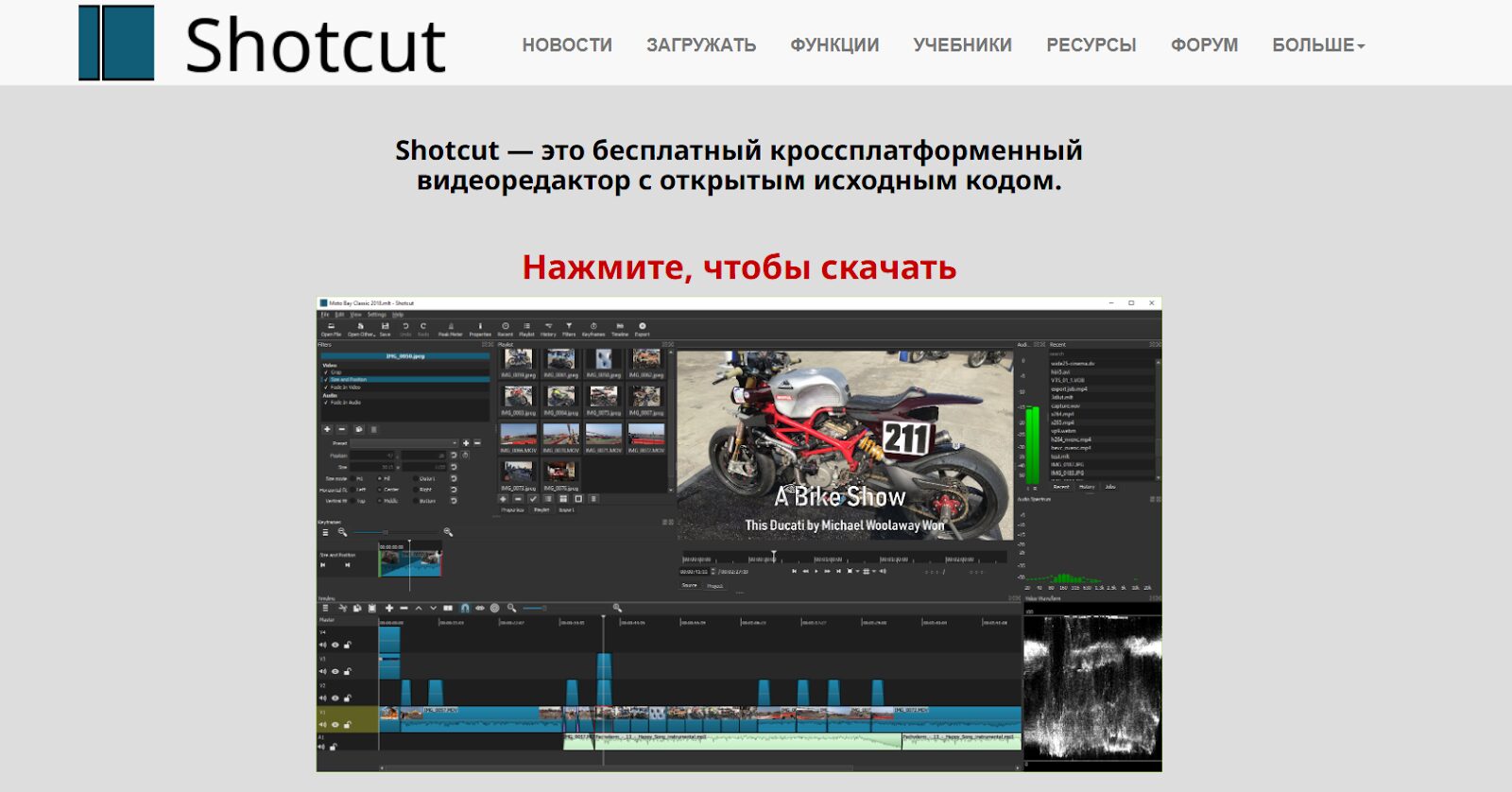Click the timeline horizontal scrollbar
1512x792 pixels.
pos(699,767)
